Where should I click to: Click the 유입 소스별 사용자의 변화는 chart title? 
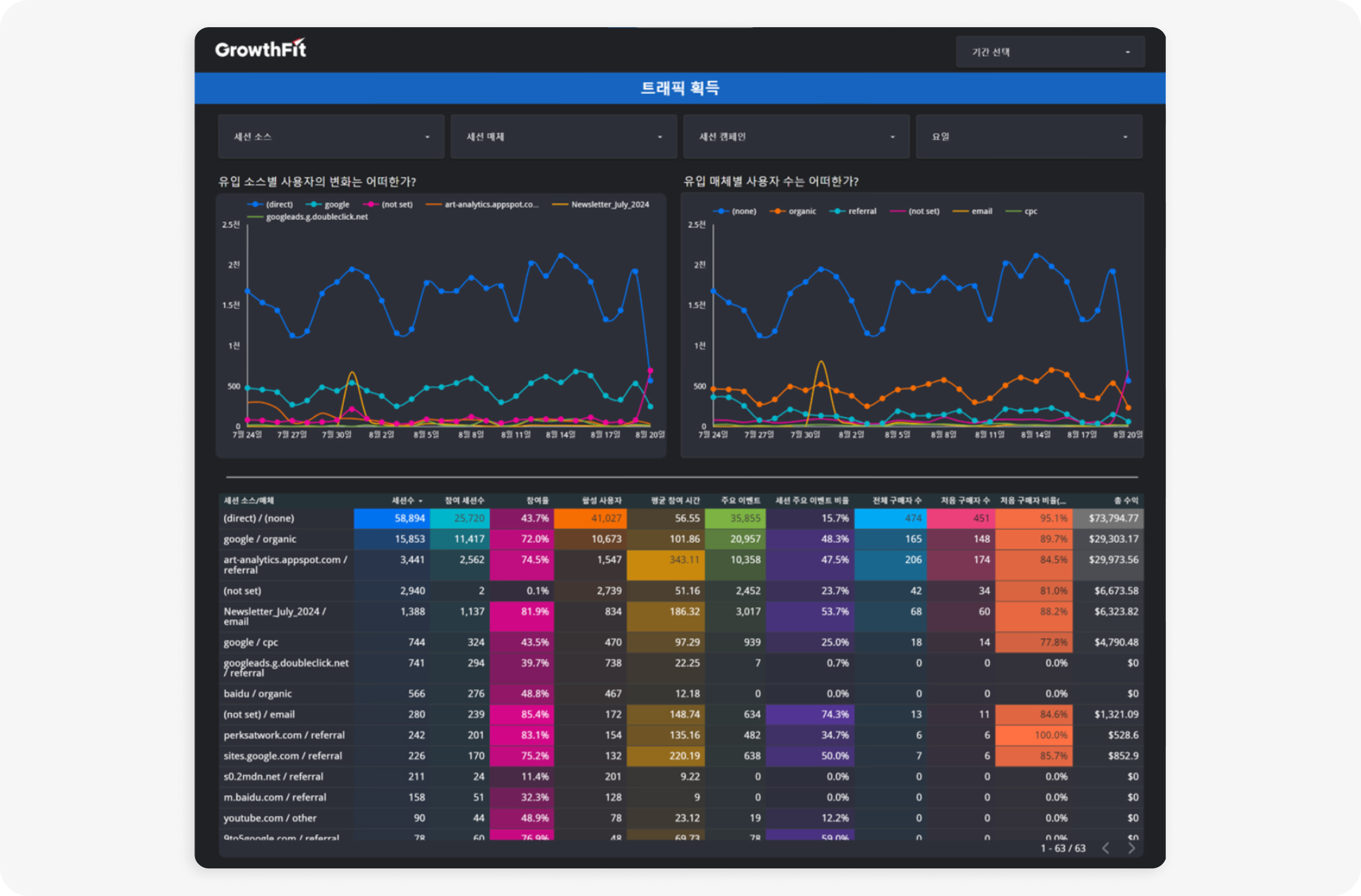pos(317,181)
